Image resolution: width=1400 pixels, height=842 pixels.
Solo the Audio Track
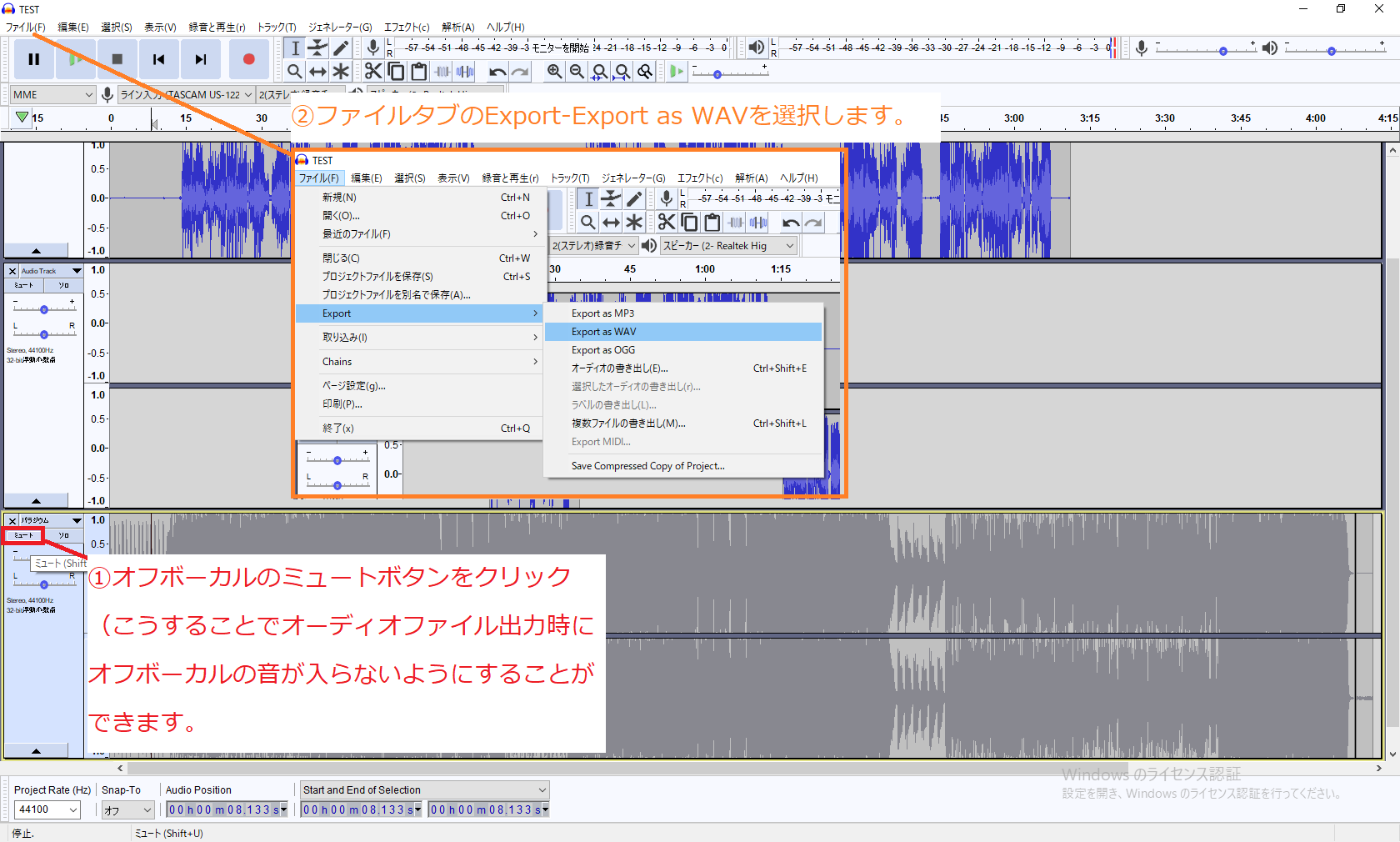(x=63, y=285)
